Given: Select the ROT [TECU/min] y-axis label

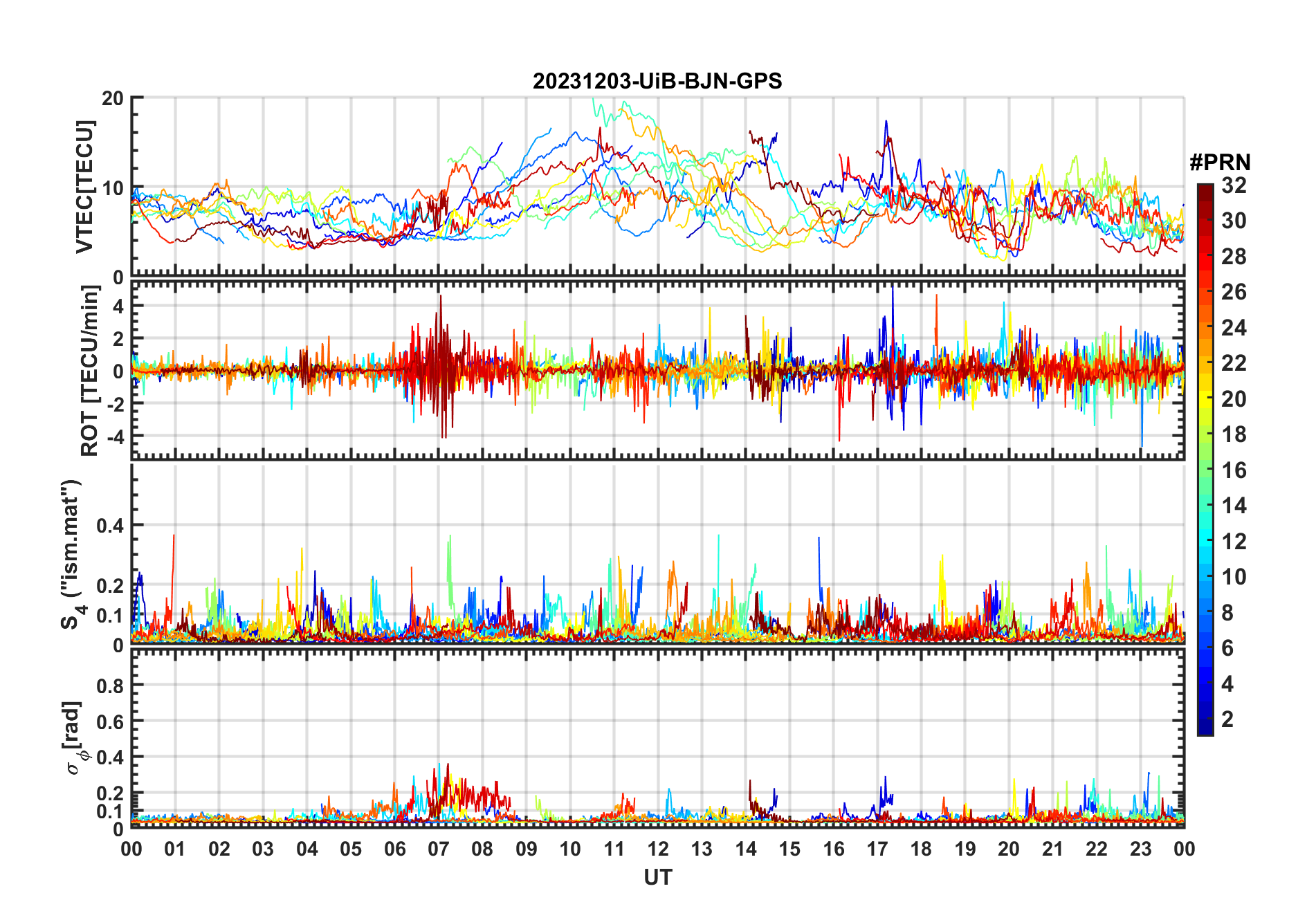Looking at the screenshot, I should point(90,371).
